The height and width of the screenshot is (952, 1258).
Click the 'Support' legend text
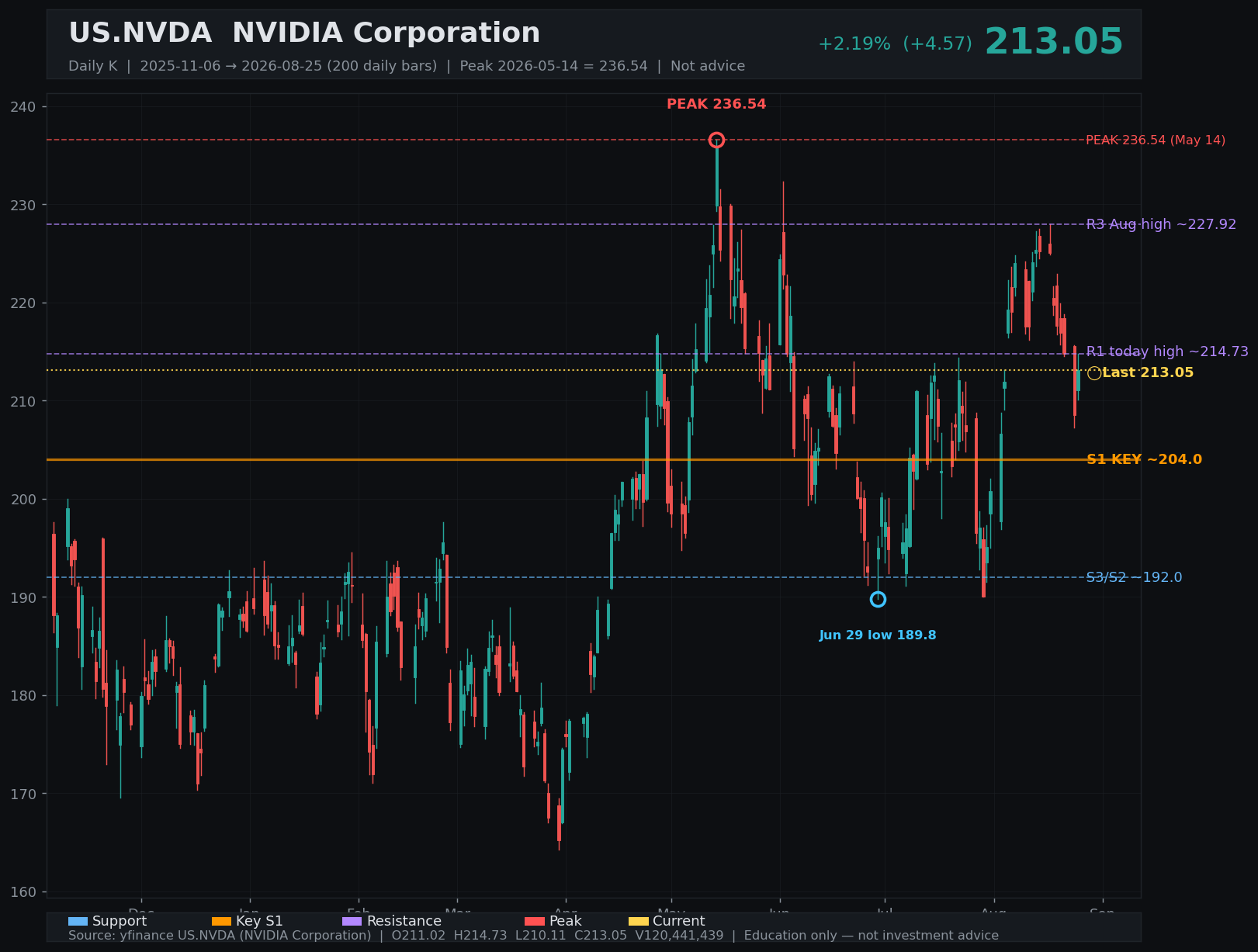click(x=120, y=922)
